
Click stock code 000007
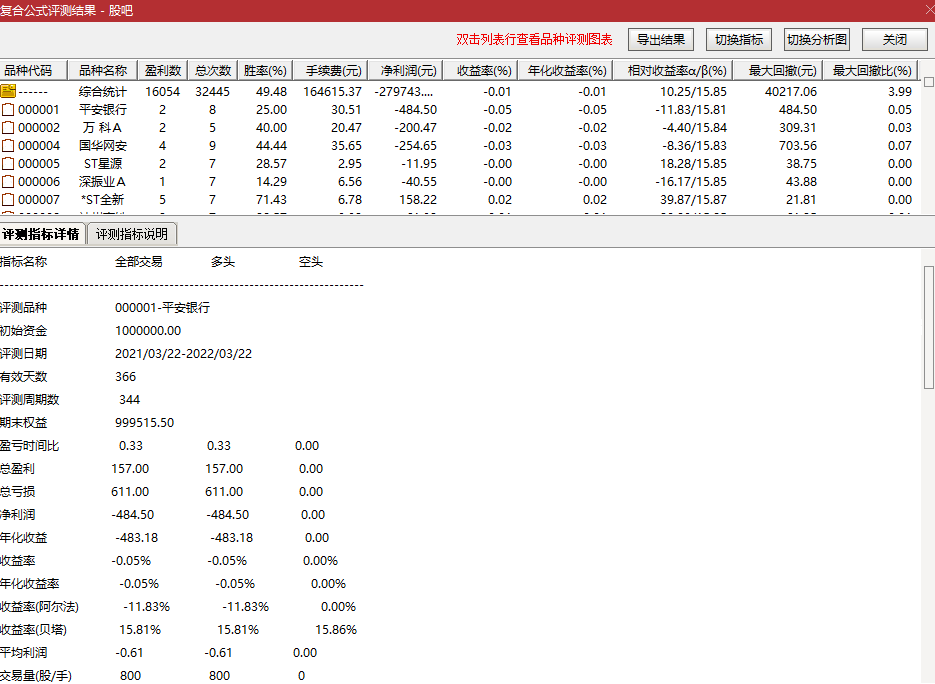coord(39,200)
